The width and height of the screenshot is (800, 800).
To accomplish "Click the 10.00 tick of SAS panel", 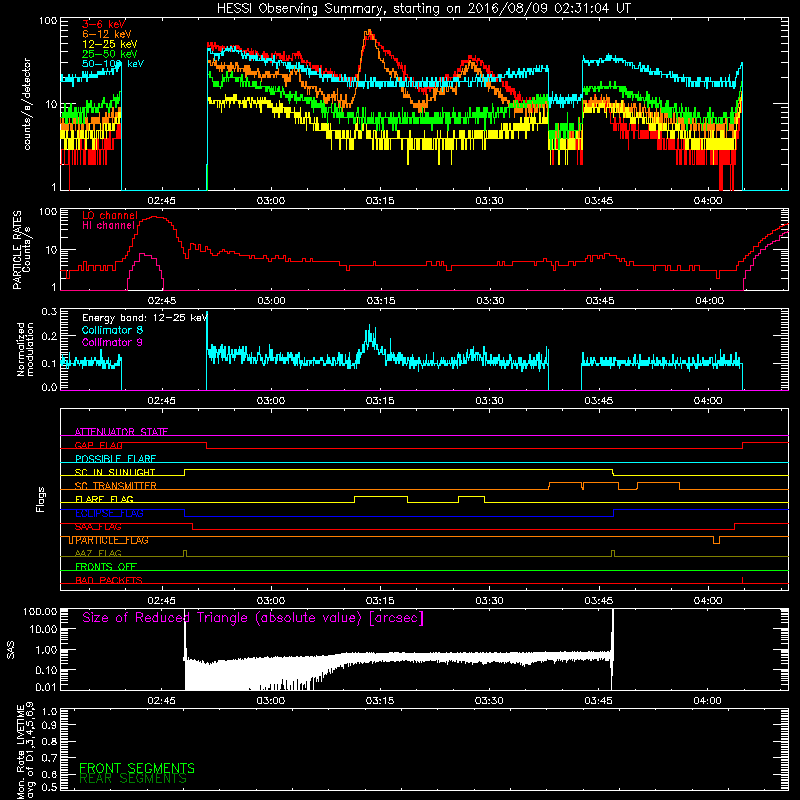I will point(43,629).
